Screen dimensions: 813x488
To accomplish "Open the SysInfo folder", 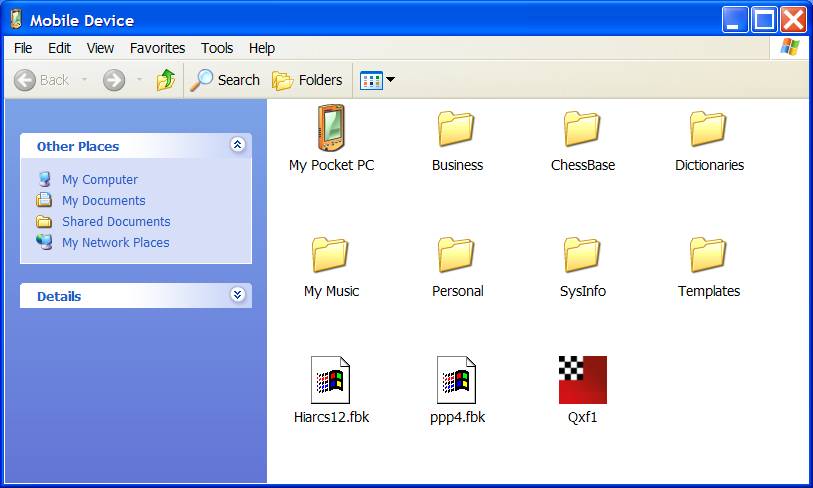I will pyautogui.click(x=582, y=255).
